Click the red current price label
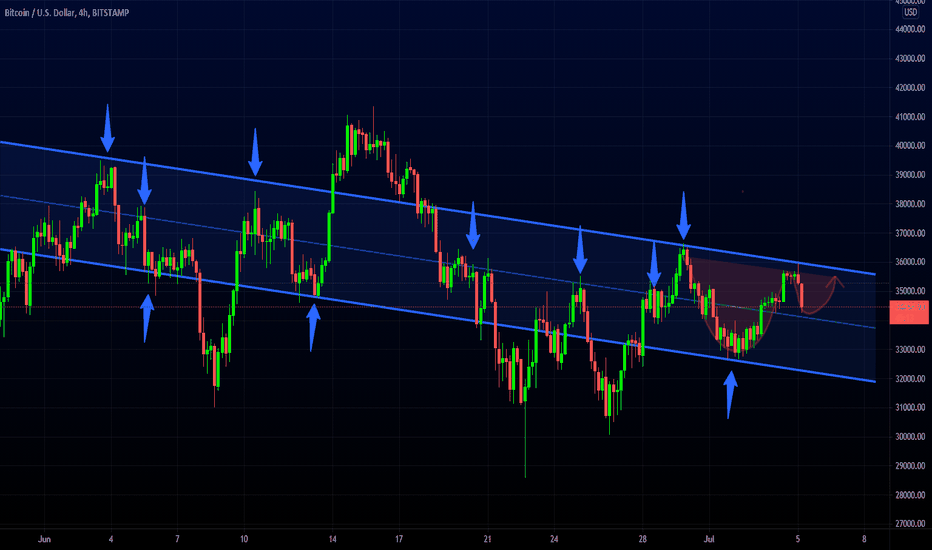The width and height of the screenshot is (932, 550). coord(909,312)
